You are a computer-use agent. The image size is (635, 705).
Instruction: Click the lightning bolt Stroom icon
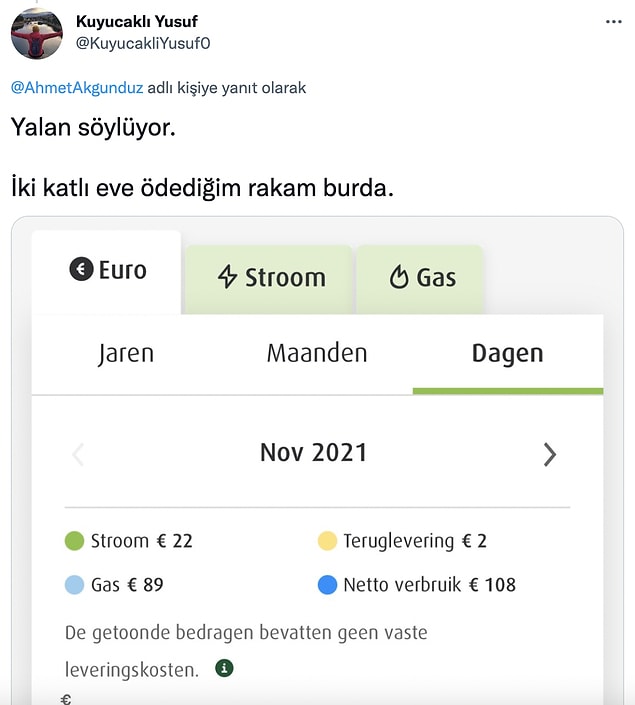227,276
